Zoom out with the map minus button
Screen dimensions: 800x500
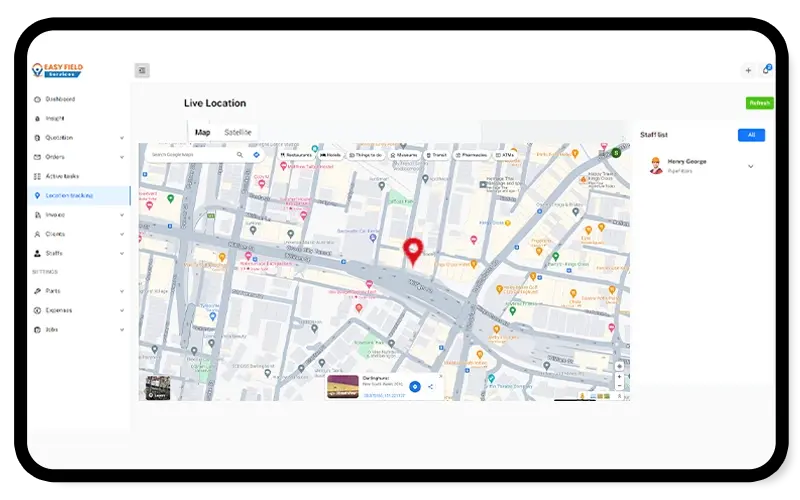tap(619, 386)
